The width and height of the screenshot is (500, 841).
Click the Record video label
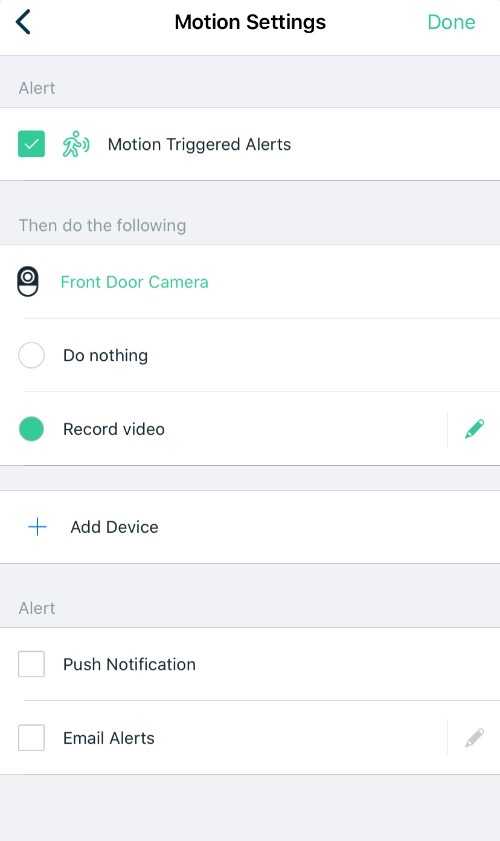point(114,429)
